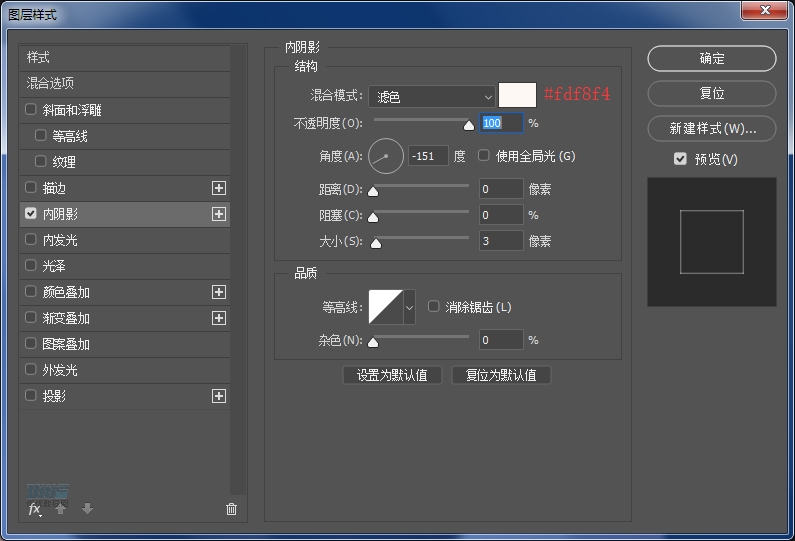Viewport: 795px width, 541px height.
Task: Delete effect using the trash icon
Action: [231, 509]
